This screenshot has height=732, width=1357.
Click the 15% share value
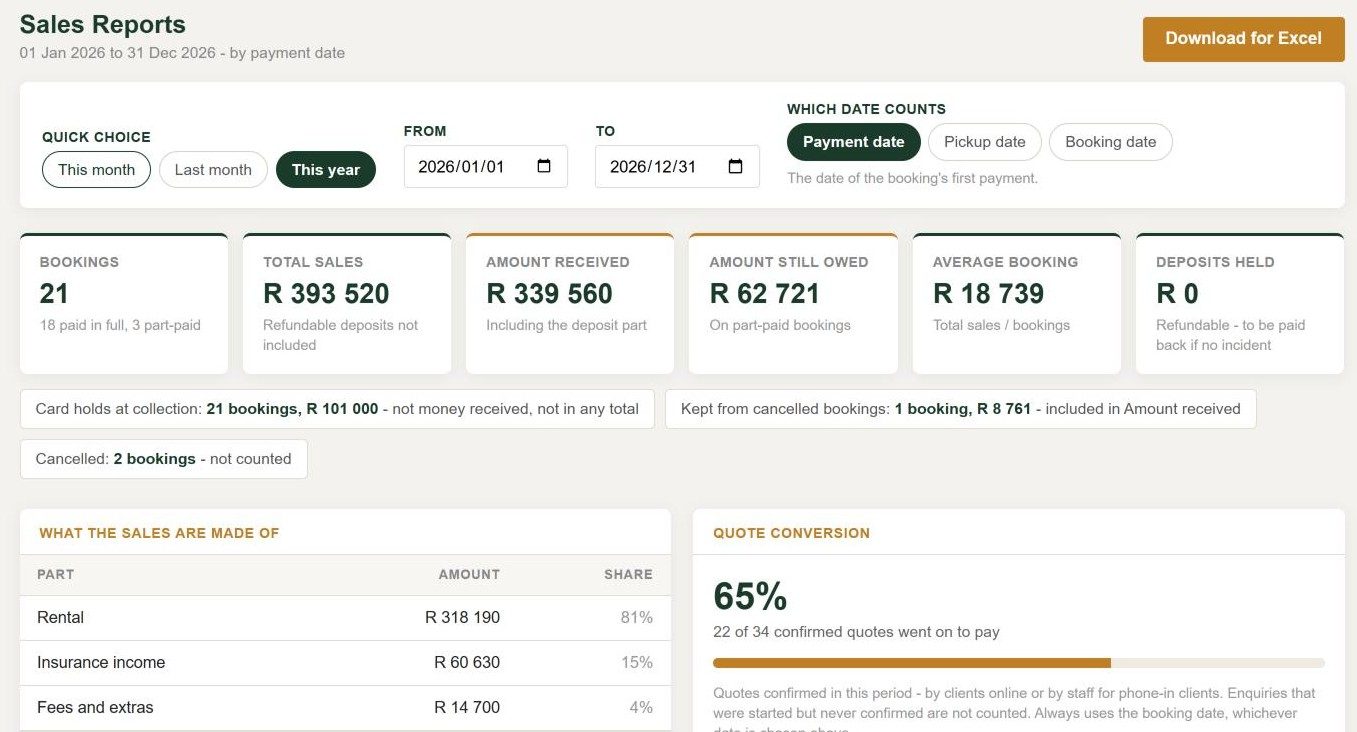(x=637, y=663)
